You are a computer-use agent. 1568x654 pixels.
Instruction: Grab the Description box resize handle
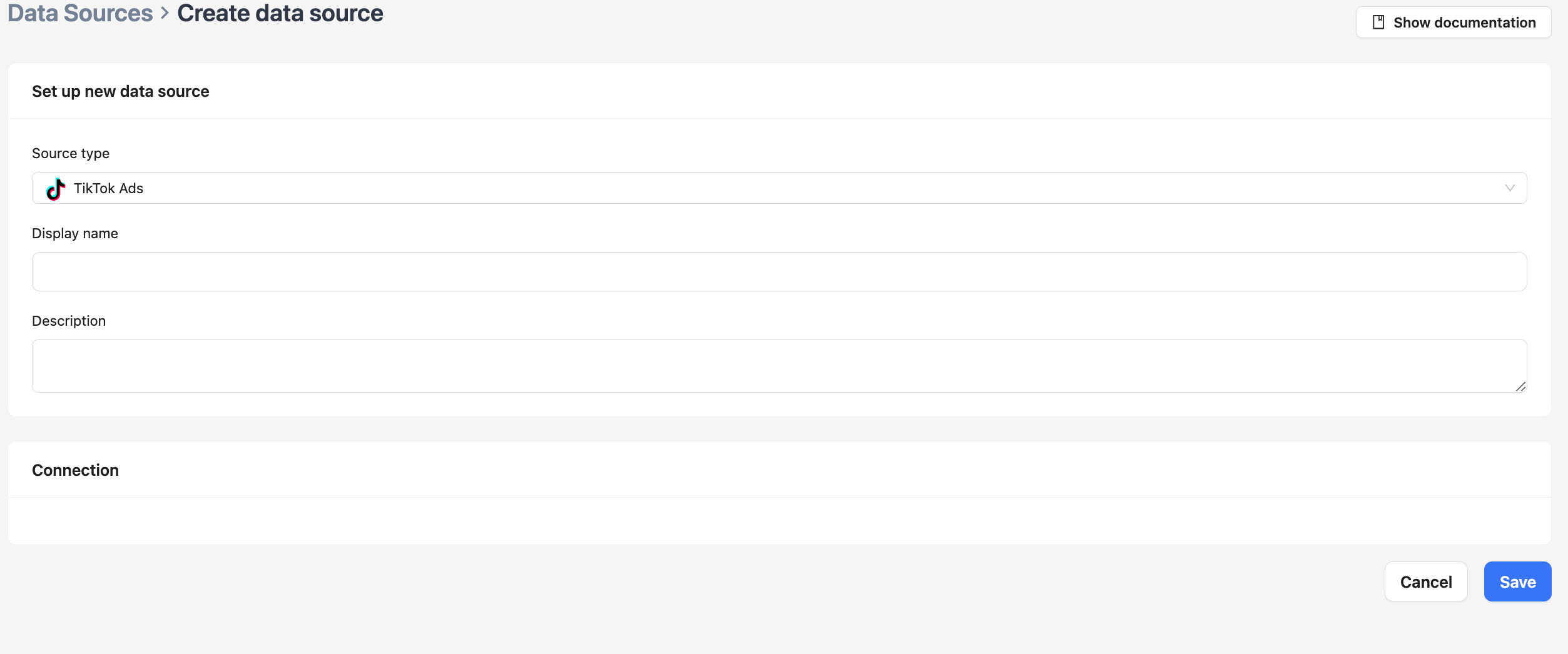click(x=1520, y=387)
